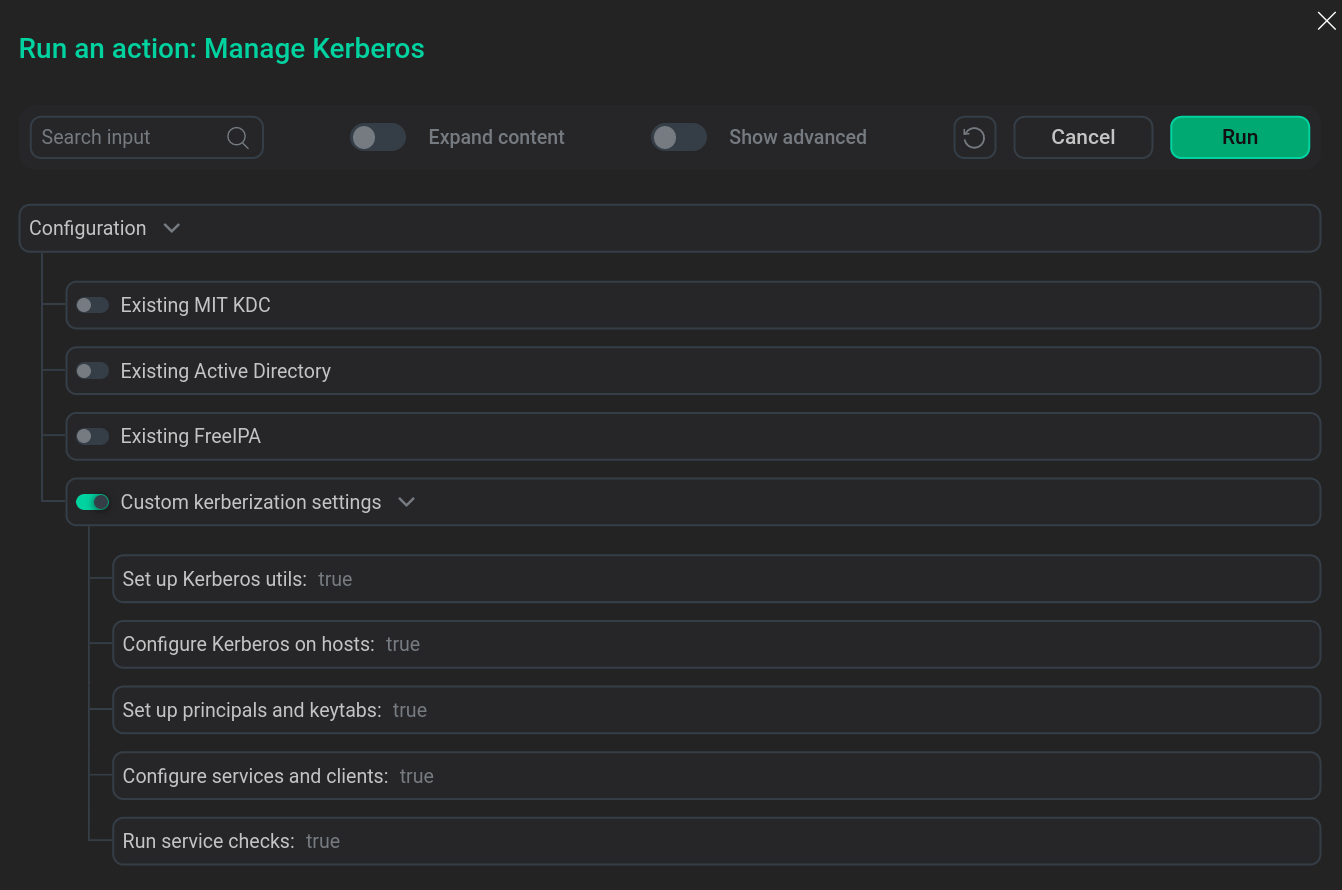This screenshot has width=1342, height=890.
Task: Click the Existing MIT KDC label
Action: coord(196,305)
